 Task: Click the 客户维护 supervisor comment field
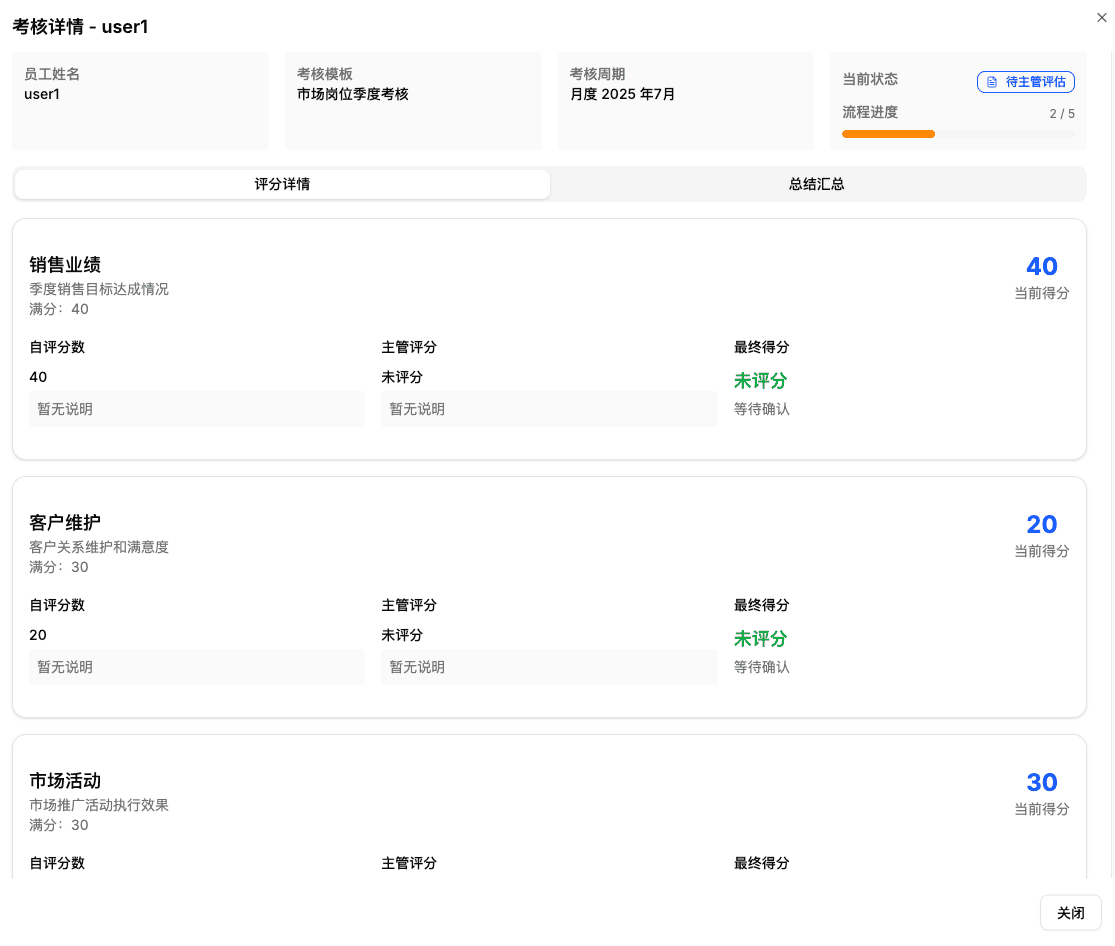tap(549, 666)
